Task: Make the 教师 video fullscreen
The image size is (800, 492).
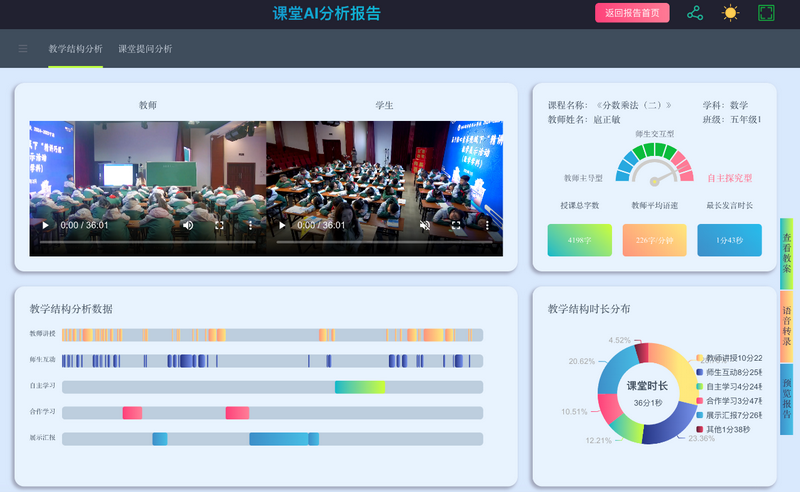Action: coord(219,226)
